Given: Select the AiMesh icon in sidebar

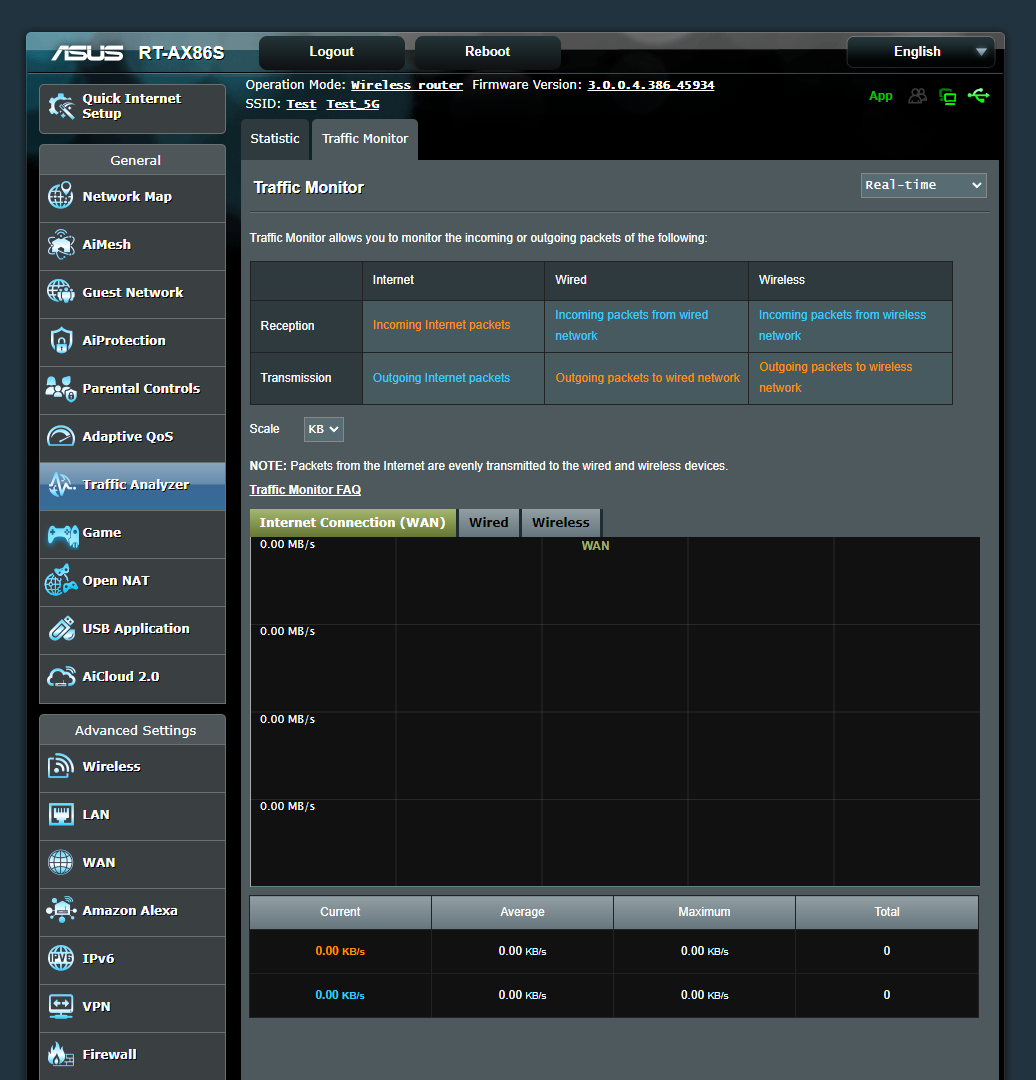Looking at the screenshot, I should pos(60,245).
